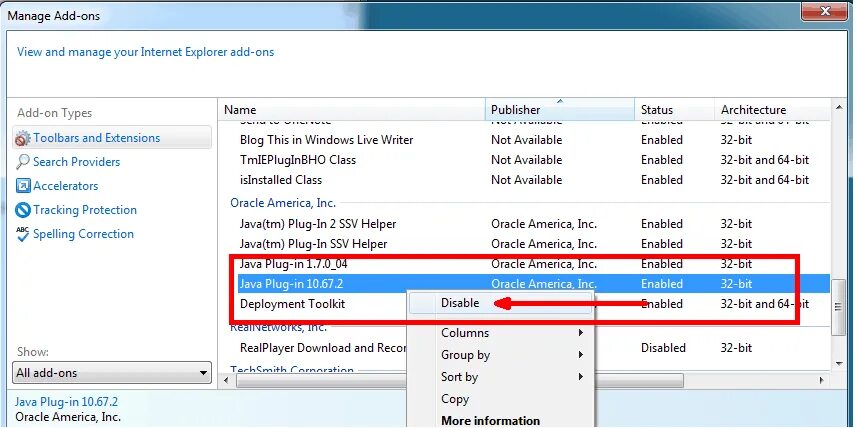Viewport: 857px width, 428px height.
Task: Open the Sort by submenu
Action: pyautogui.click(x=500, y=377)
